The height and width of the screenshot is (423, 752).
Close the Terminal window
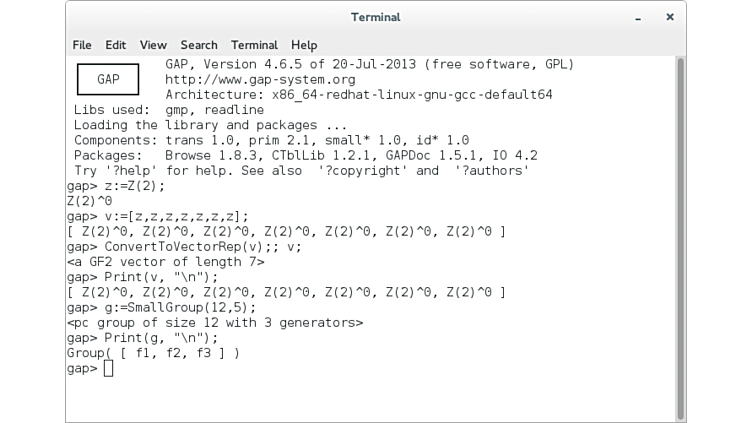[670, 17]
